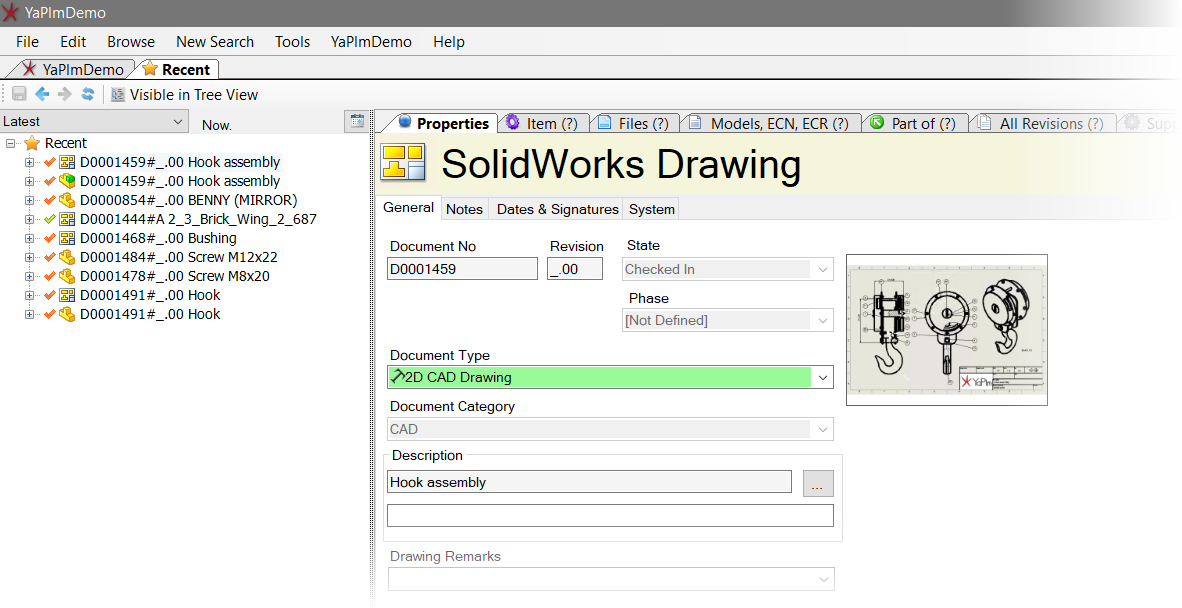Screen dimensions: 1182x608
Task: Select D0001484 Screw M12x22 tree row
Action: [x=179, y=257]
